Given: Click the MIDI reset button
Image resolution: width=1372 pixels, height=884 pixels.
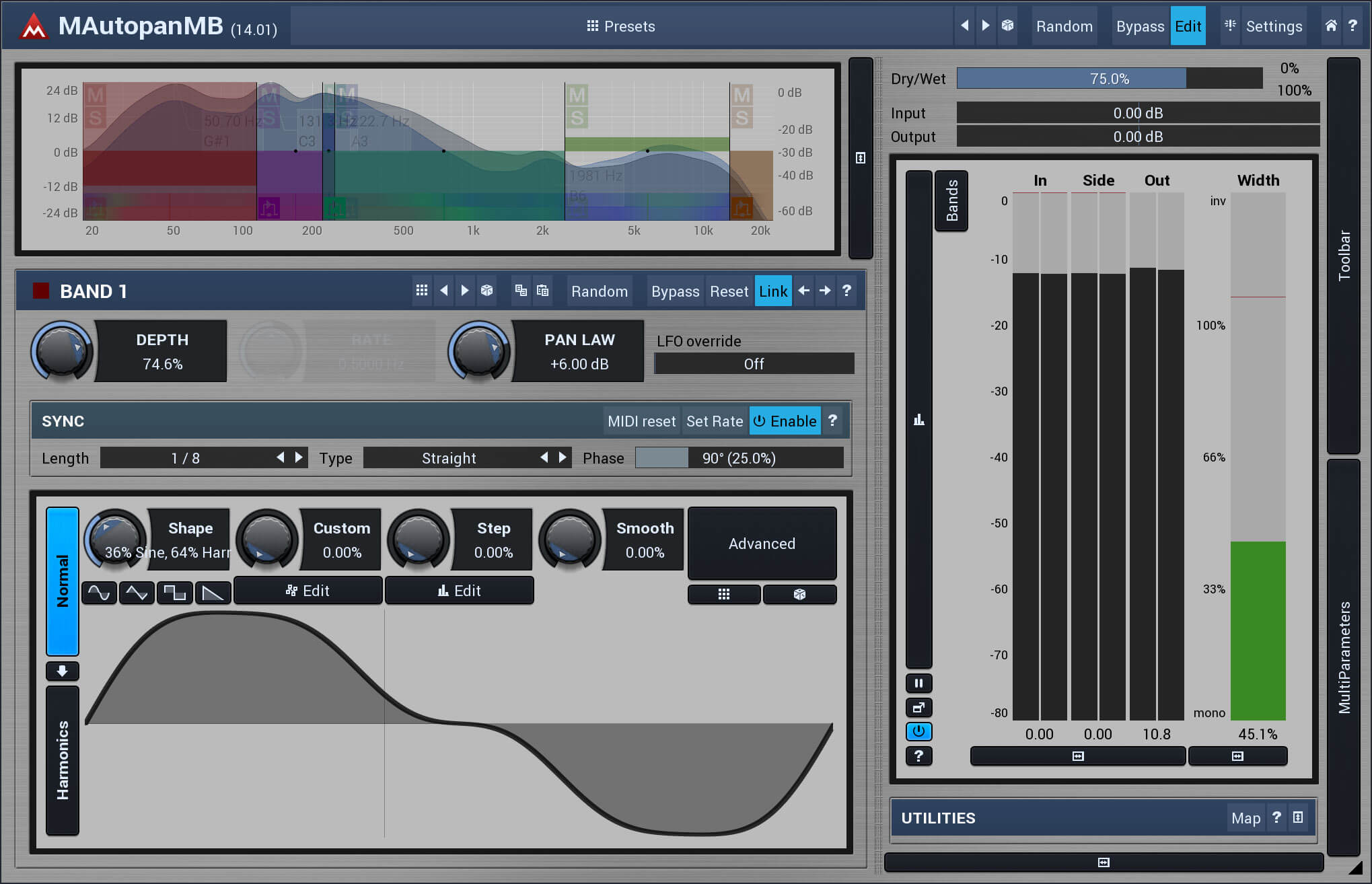Looking at the screenshot, I should [641, 421].
